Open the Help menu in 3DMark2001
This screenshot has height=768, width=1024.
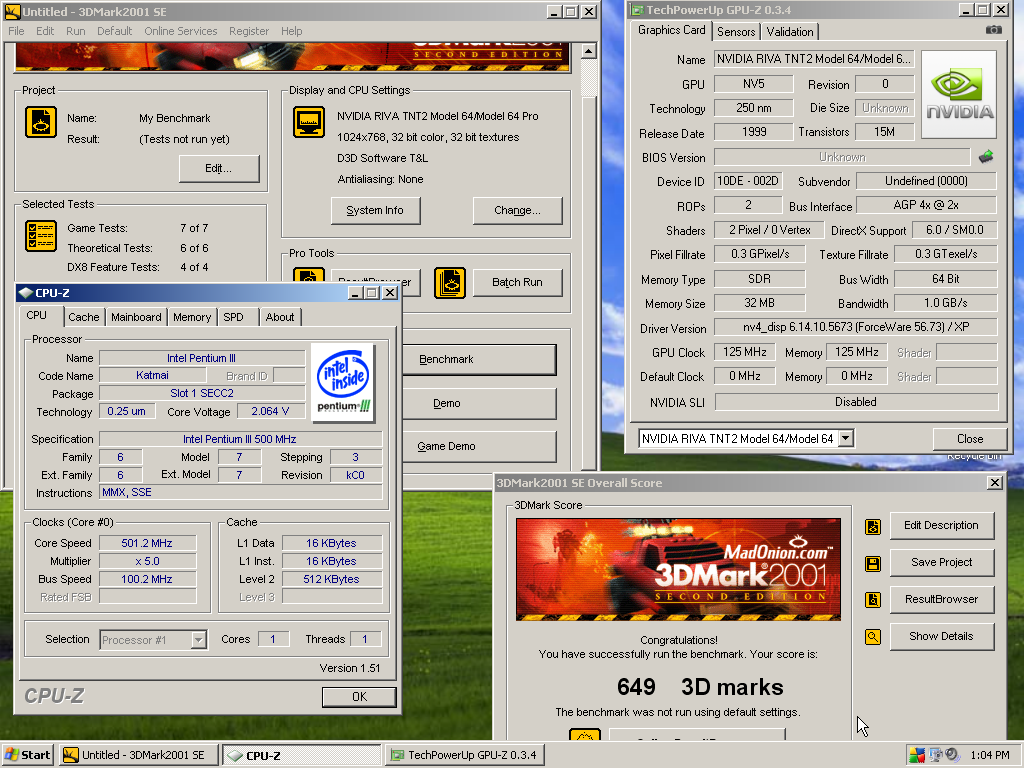pos(292,31)
